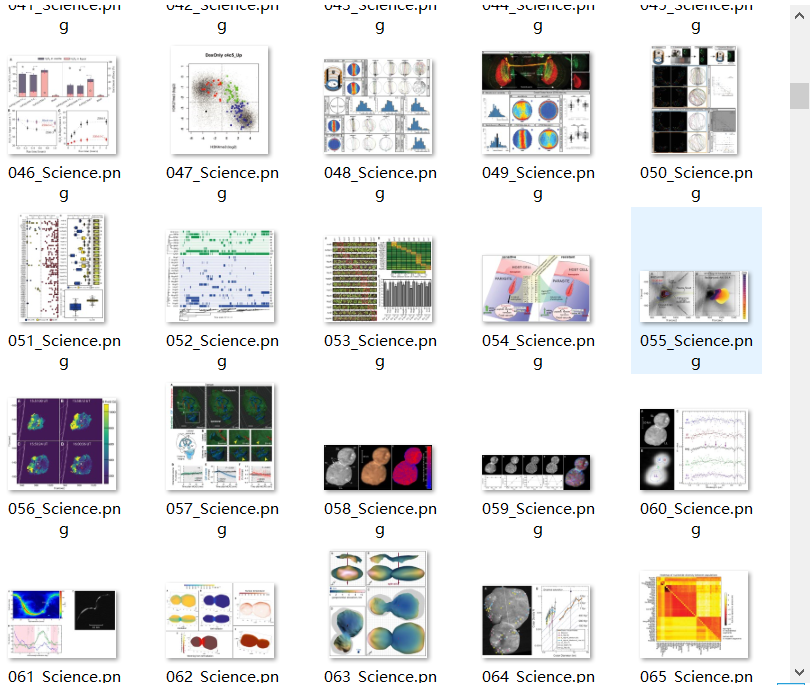
Task: Select the 049_Science.png thumbnail
Action: point(536,102)
